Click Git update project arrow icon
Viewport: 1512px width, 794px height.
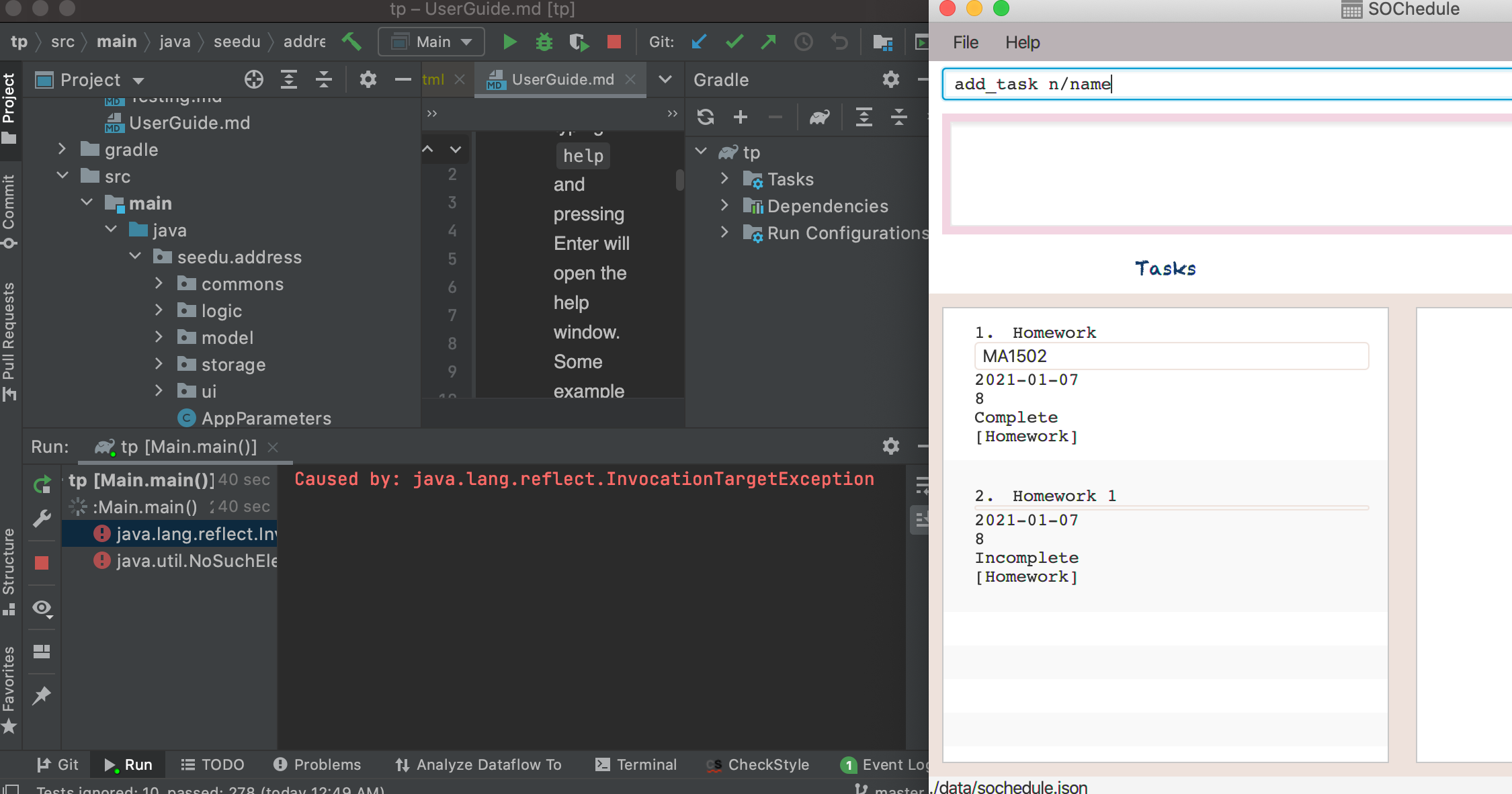pos(699,42)
